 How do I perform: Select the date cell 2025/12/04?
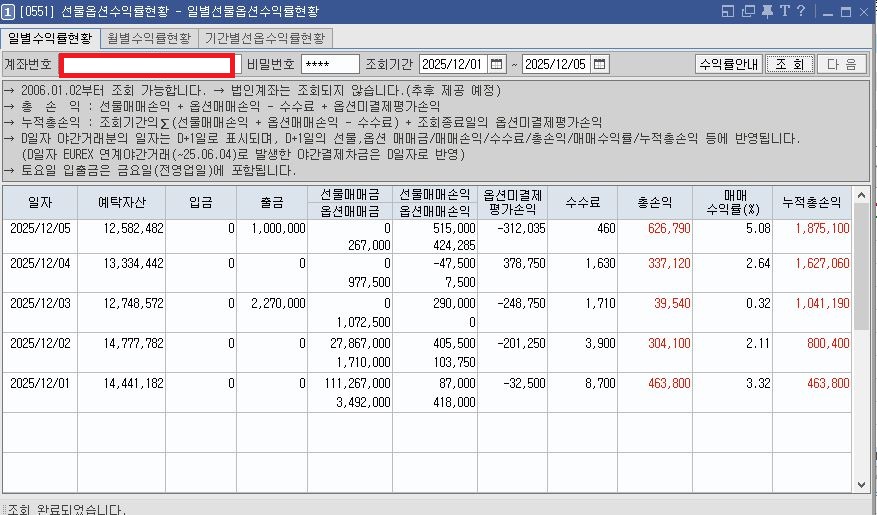[x=40, y=263]
